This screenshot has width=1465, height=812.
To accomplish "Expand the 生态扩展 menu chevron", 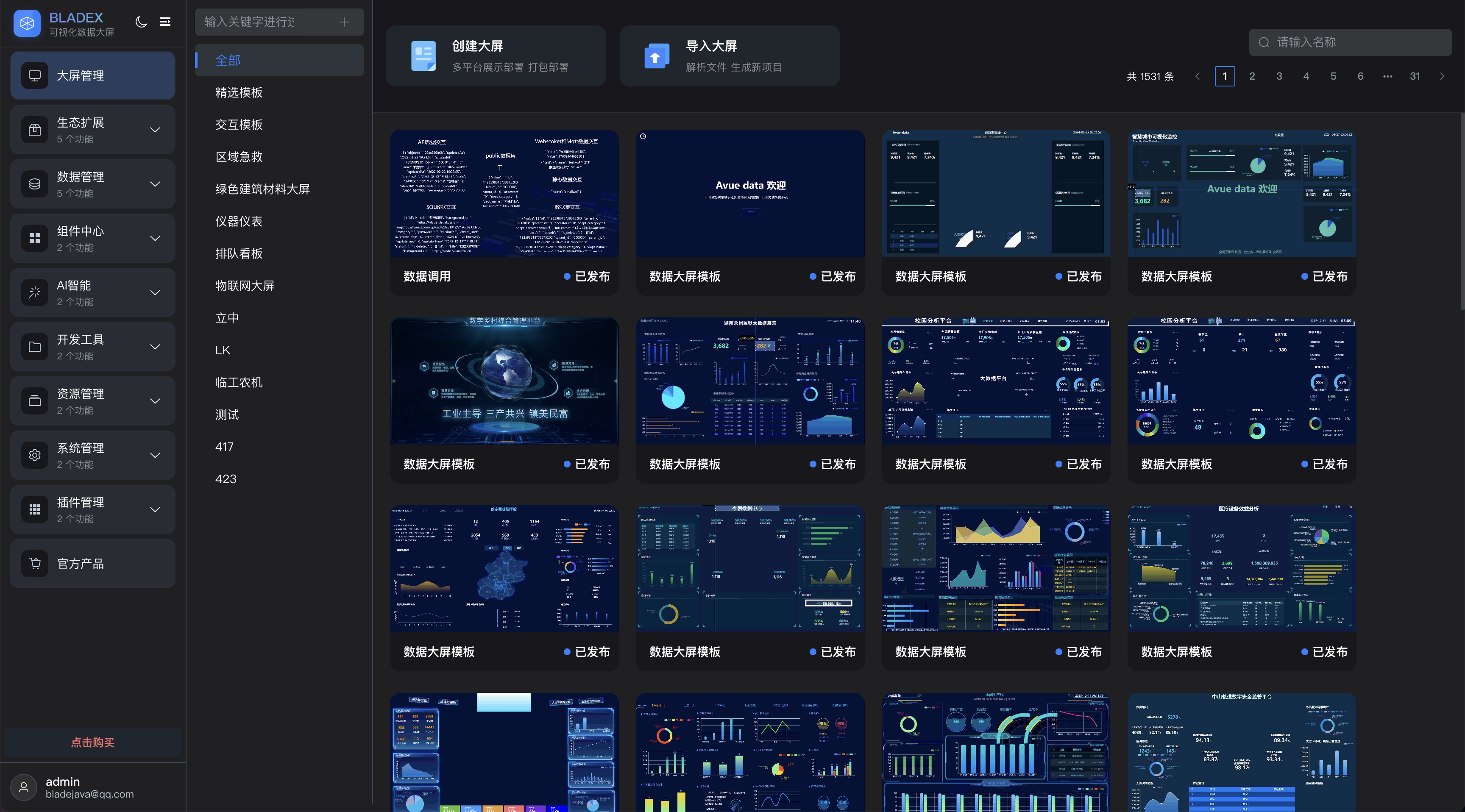I will (155, 130).
